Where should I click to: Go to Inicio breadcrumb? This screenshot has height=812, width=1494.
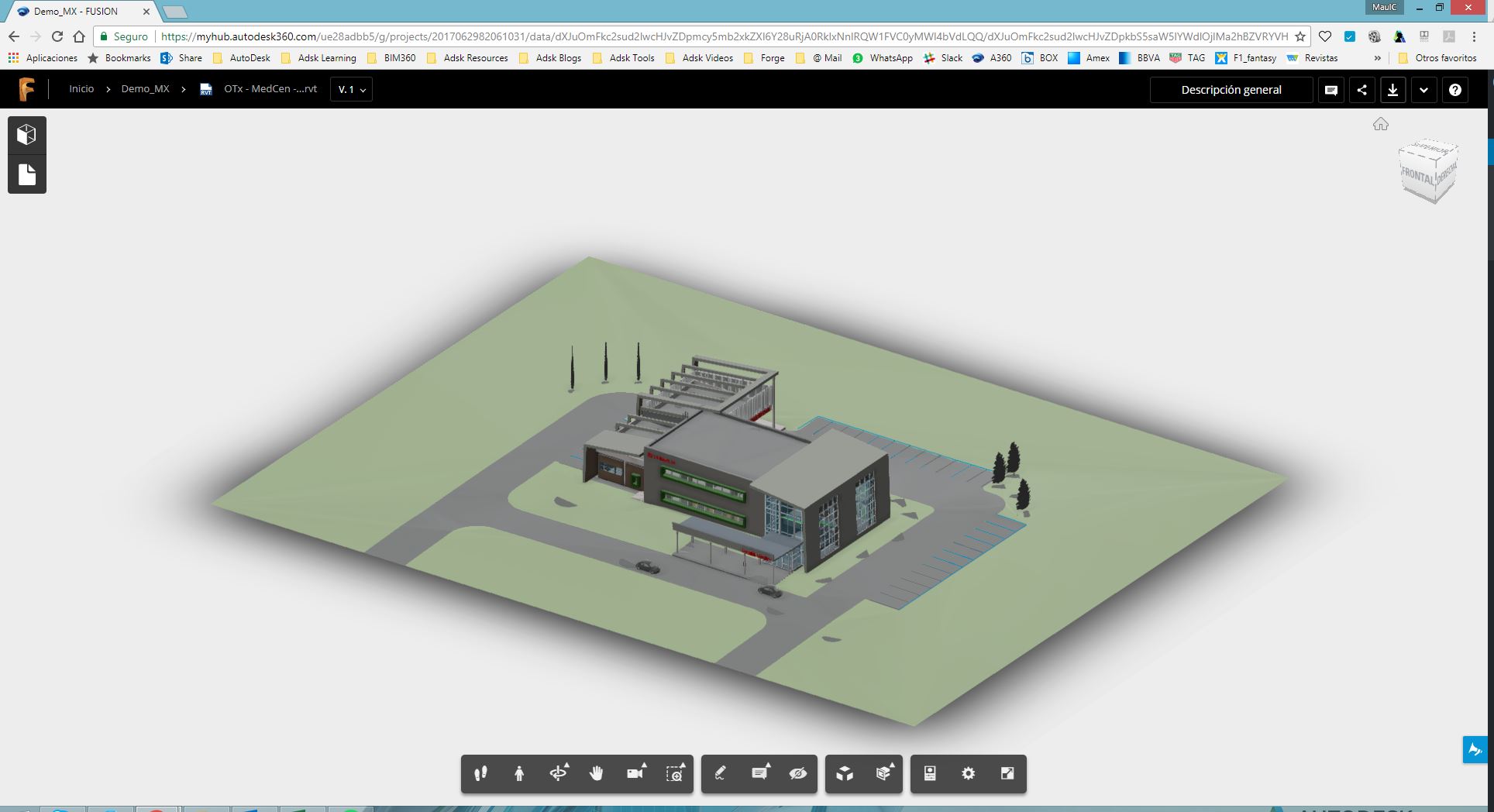point(81,89)
